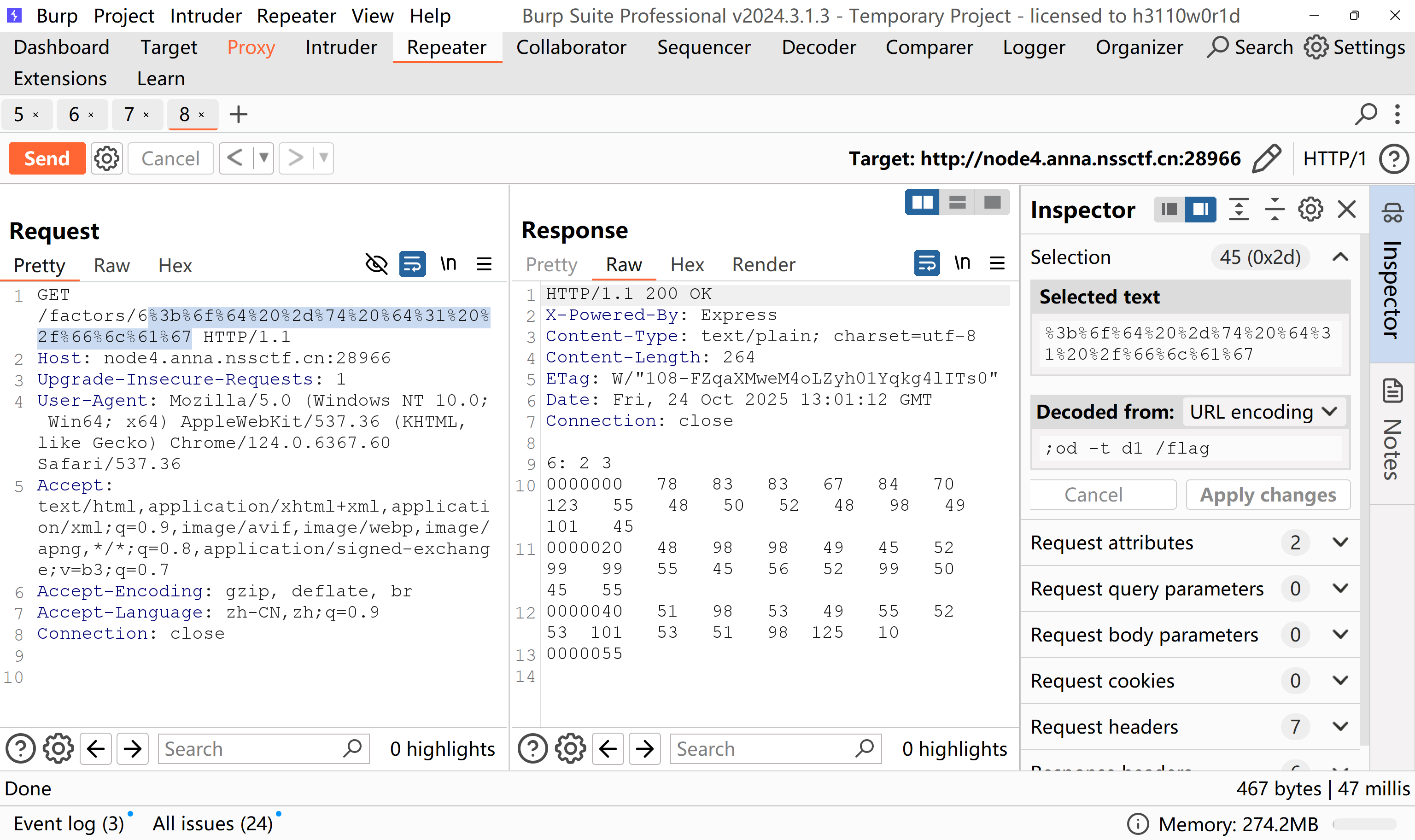1415x840 pixels.
Task: Open request send settings gear icon
Action: [106, 158]
